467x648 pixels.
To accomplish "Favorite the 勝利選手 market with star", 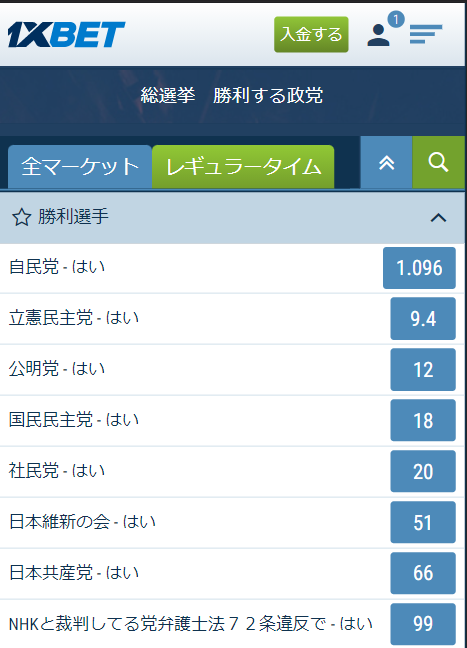I will [x=21, y=217].
